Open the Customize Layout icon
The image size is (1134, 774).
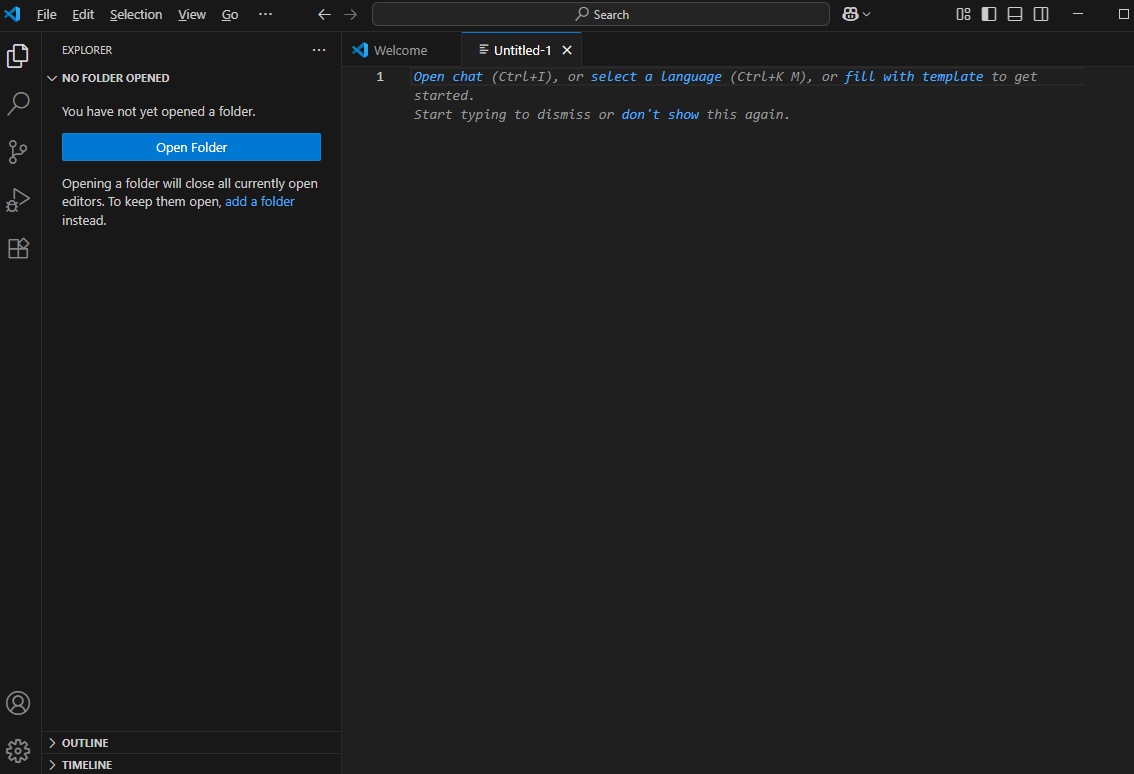[963, 14]
